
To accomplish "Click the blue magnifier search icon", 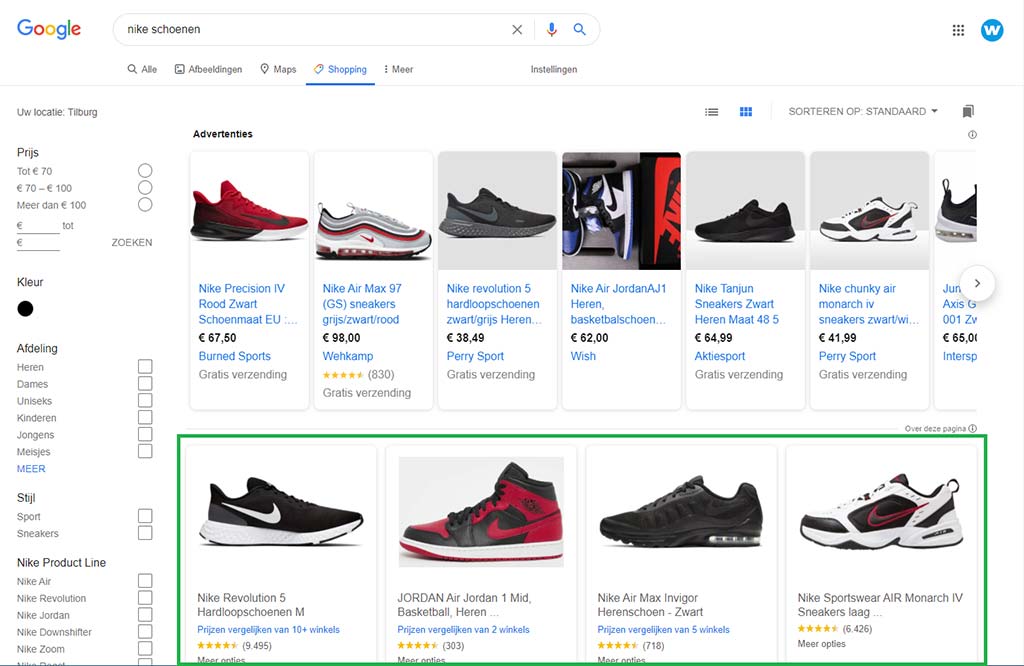I will [x=579, y=29].
